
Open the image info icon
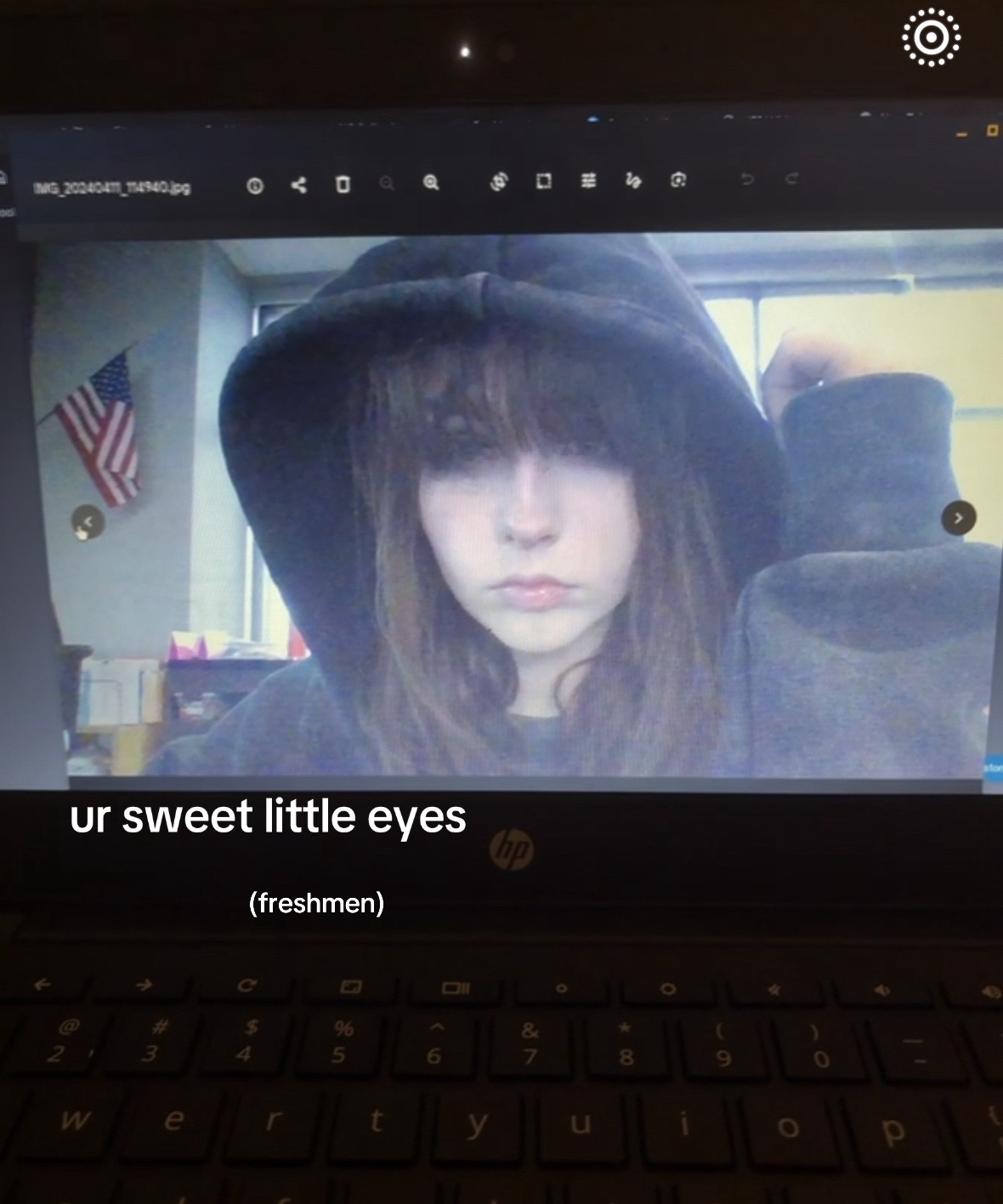(x=254, y=185)
